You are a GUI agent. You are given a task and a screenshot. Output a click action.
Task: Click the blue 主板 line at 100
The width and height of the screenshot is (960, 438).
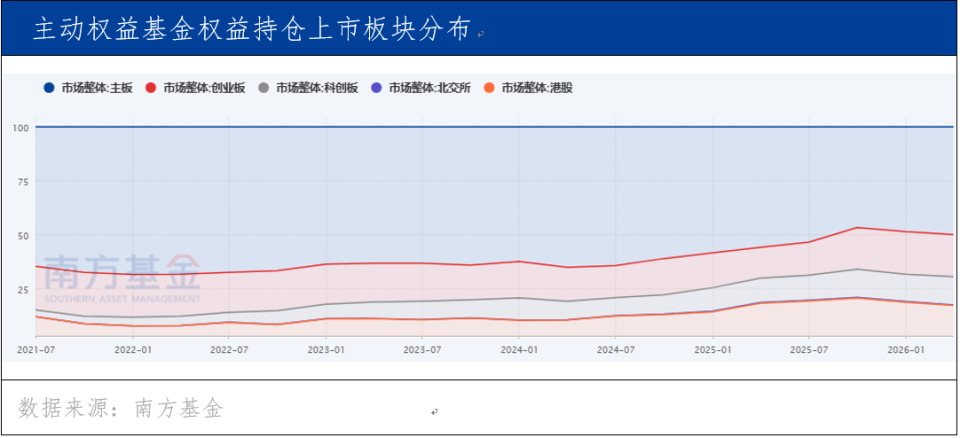click(495, 127)
